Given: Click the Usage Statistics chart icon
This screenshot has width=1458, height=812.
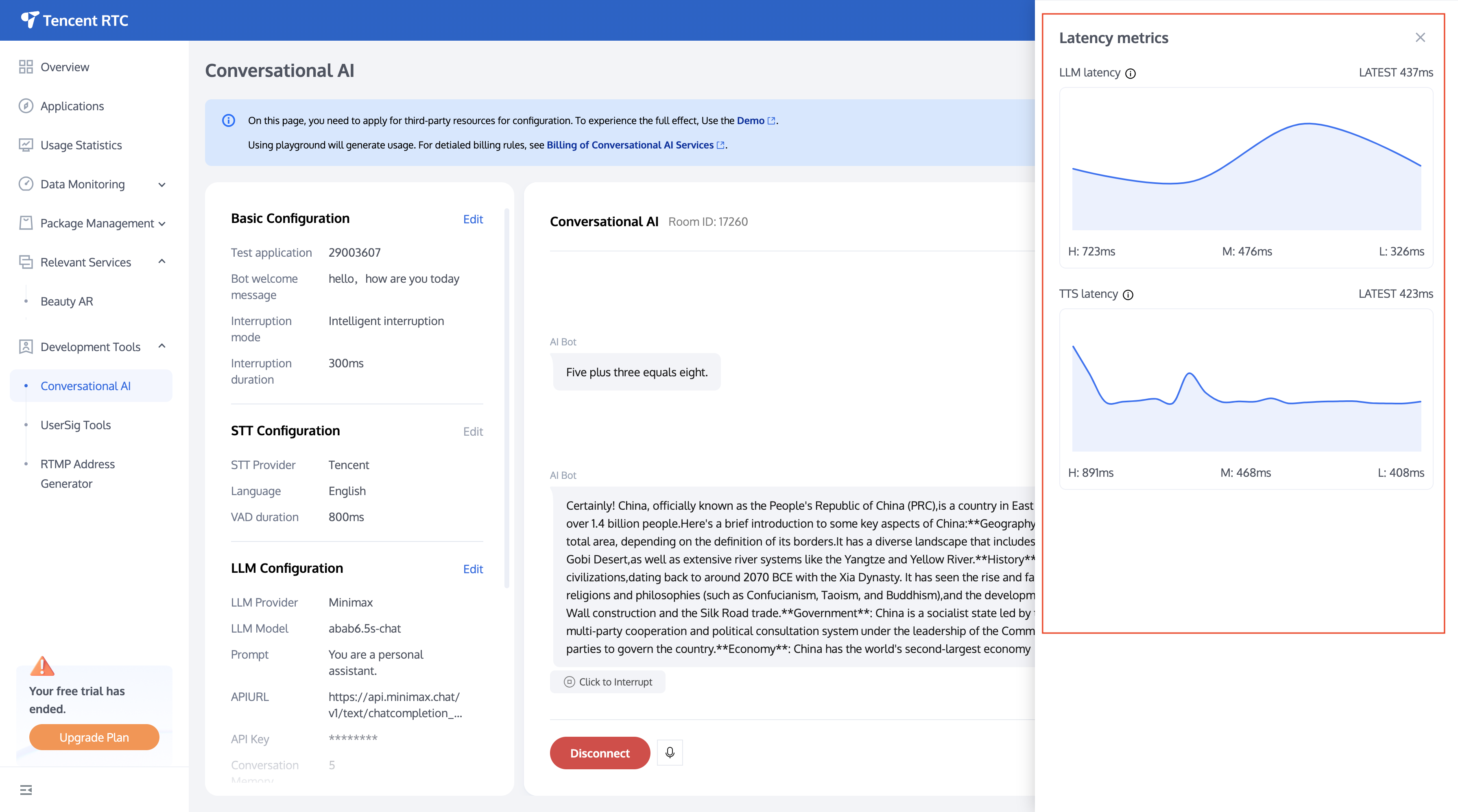Looking at the screenshot, I should click(26, 145).
